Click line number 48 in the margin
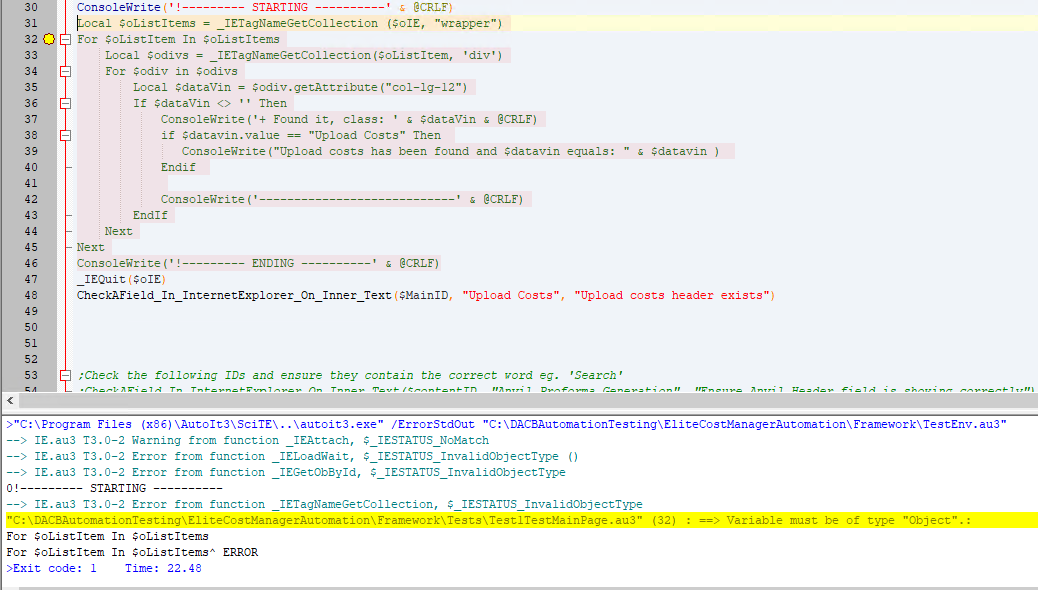 click(30, 295)
